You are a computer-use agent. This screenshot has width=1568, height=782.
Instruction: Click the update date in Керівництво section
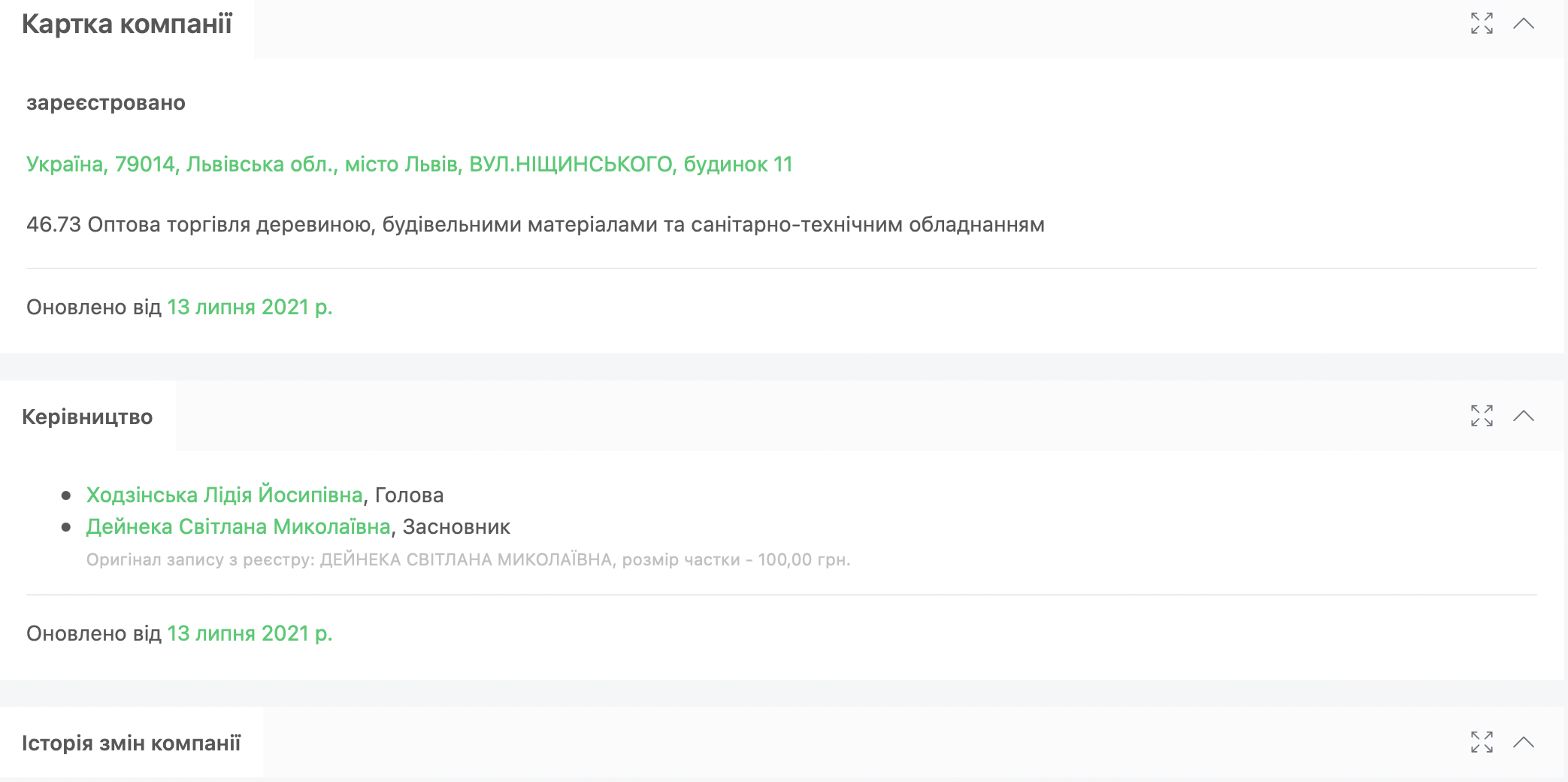[250, 633]
